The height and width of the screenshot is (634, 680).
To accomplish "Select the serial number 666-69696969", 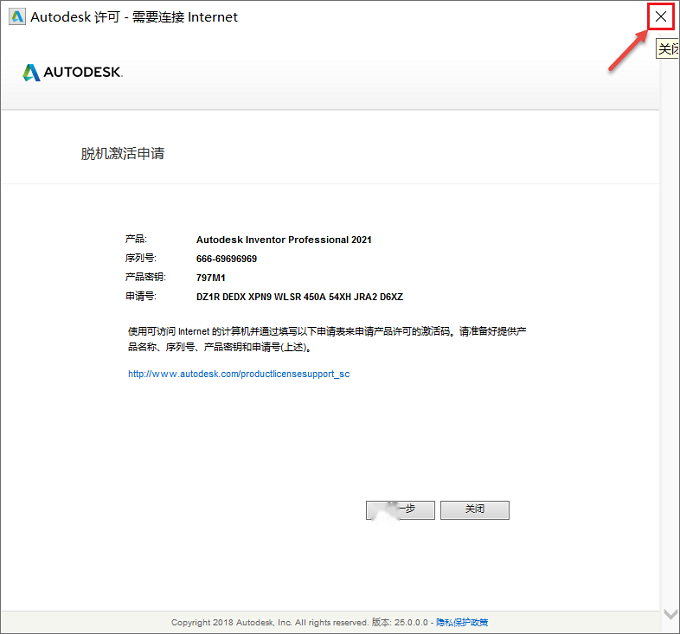I will click(x=226, y=259).
